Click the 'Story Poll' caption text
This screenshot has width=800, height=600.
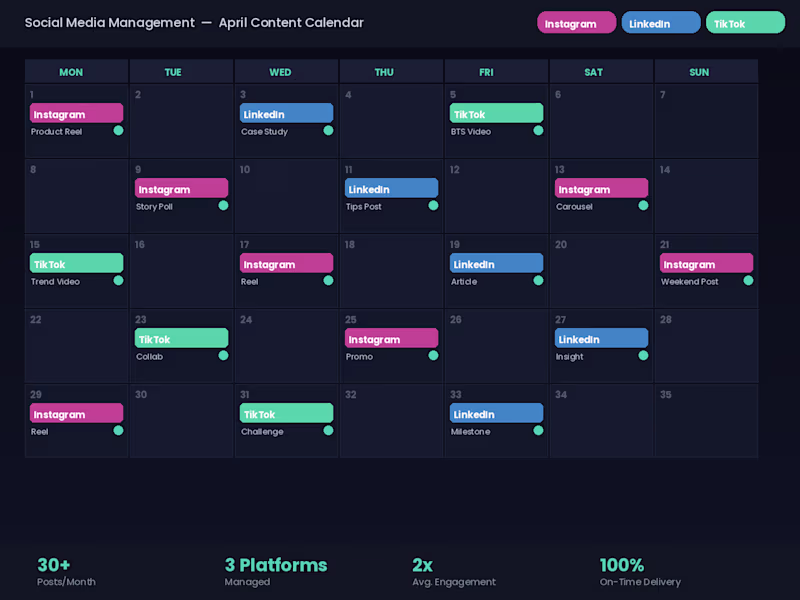click(x=154, y=207)
